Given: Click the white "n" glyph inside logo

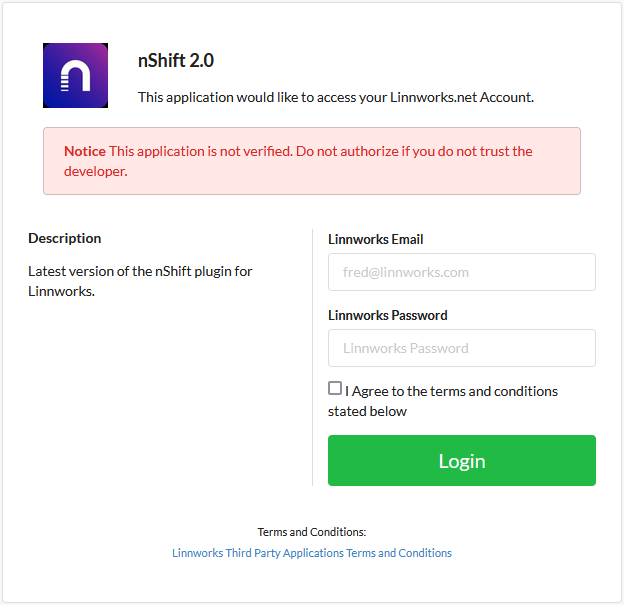Looking at the screenshot, I should pos(76,76).
